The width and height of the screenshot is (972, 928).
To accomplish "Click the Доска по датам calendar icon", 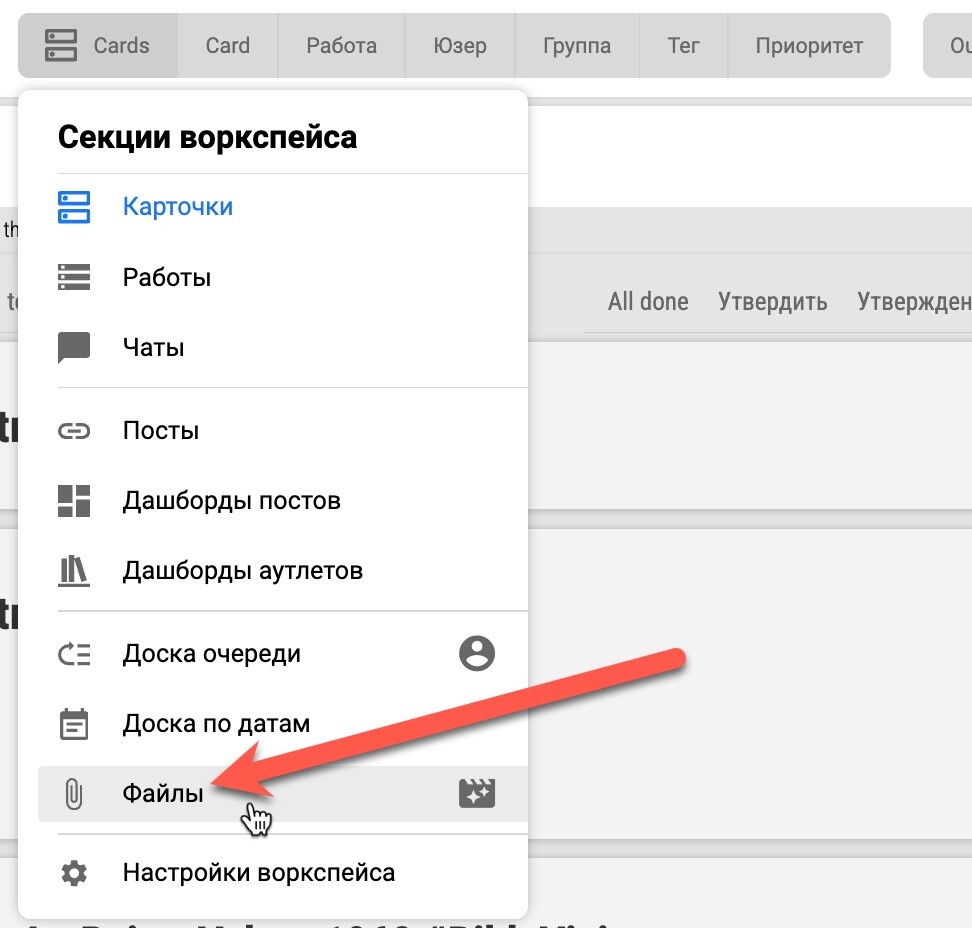I will 74,724.
